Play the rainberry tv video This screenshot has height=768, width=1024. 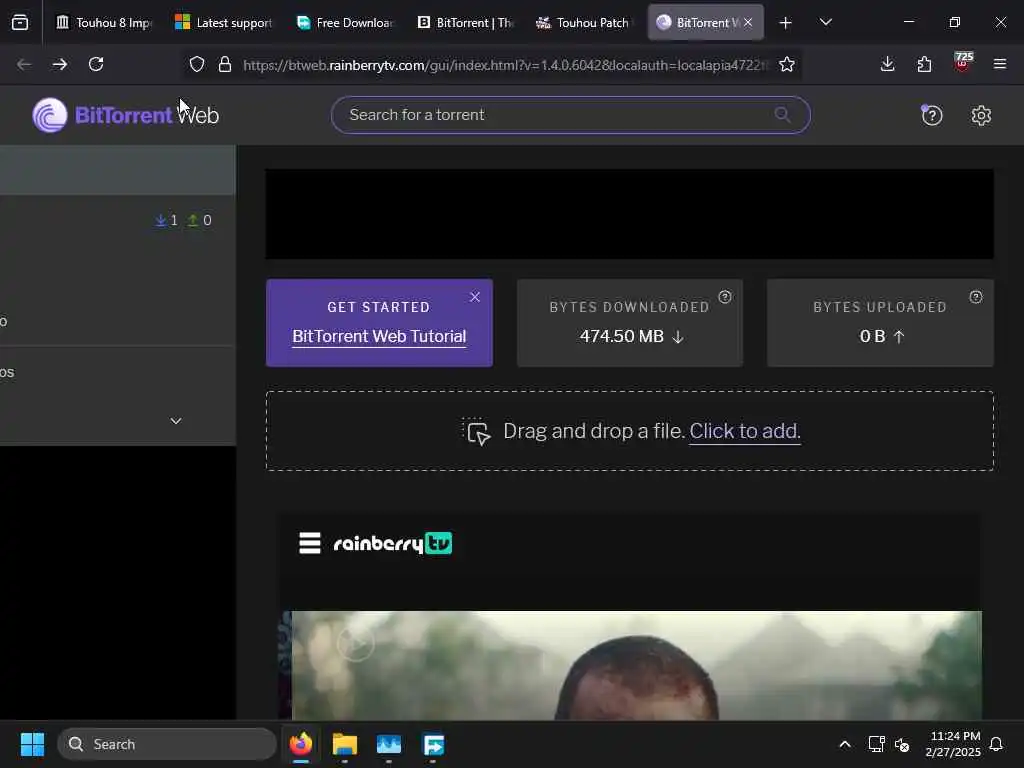tap(355, 644)
